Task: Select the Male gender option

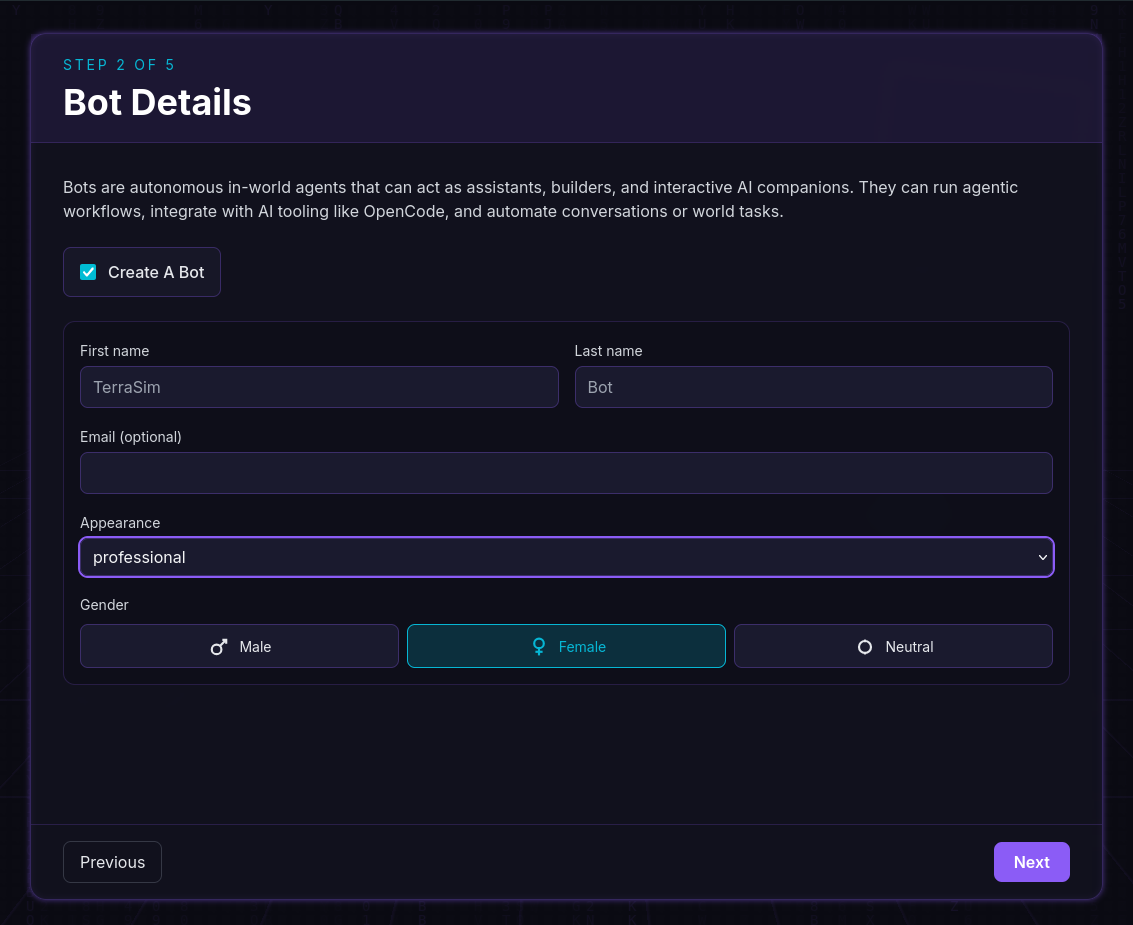Action: pos(239,646)
